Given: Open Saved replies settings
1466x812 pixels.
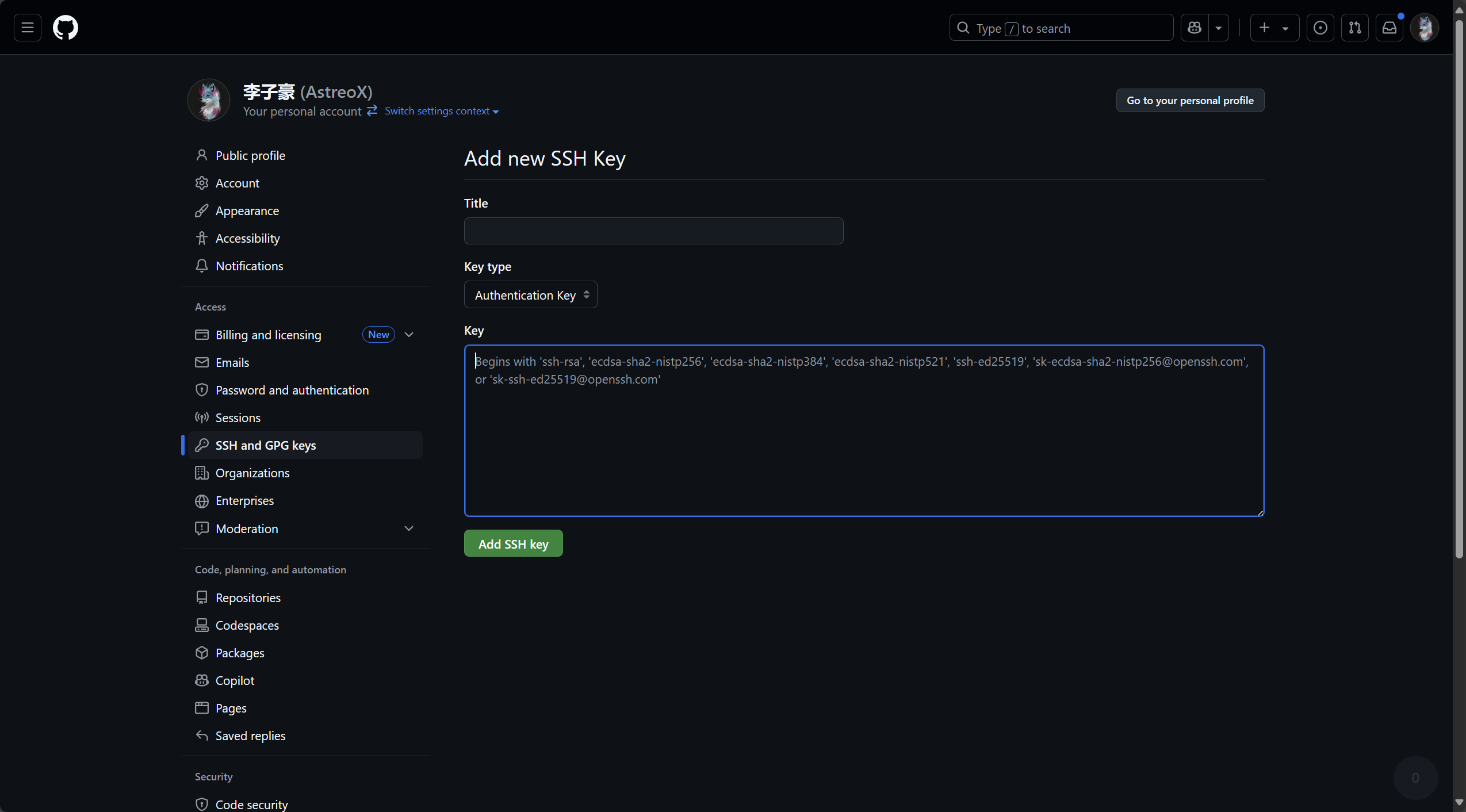Looking at the screenshot, I should click(305, 736).
